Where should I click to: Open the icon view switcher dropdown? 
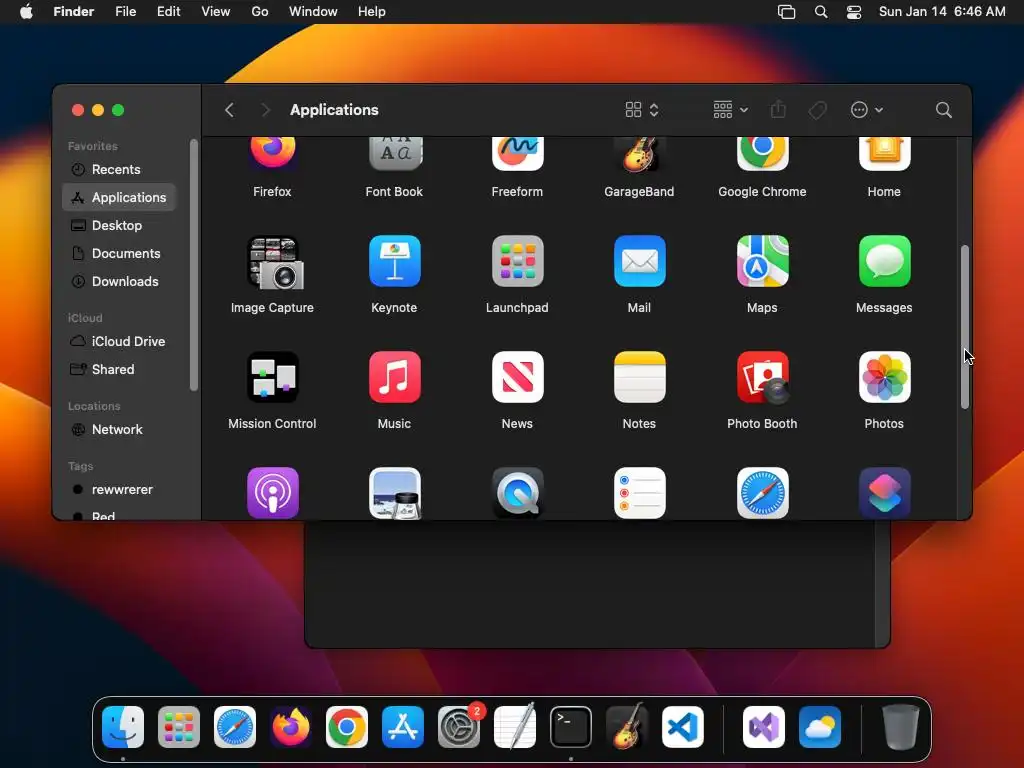coord(642,110)
